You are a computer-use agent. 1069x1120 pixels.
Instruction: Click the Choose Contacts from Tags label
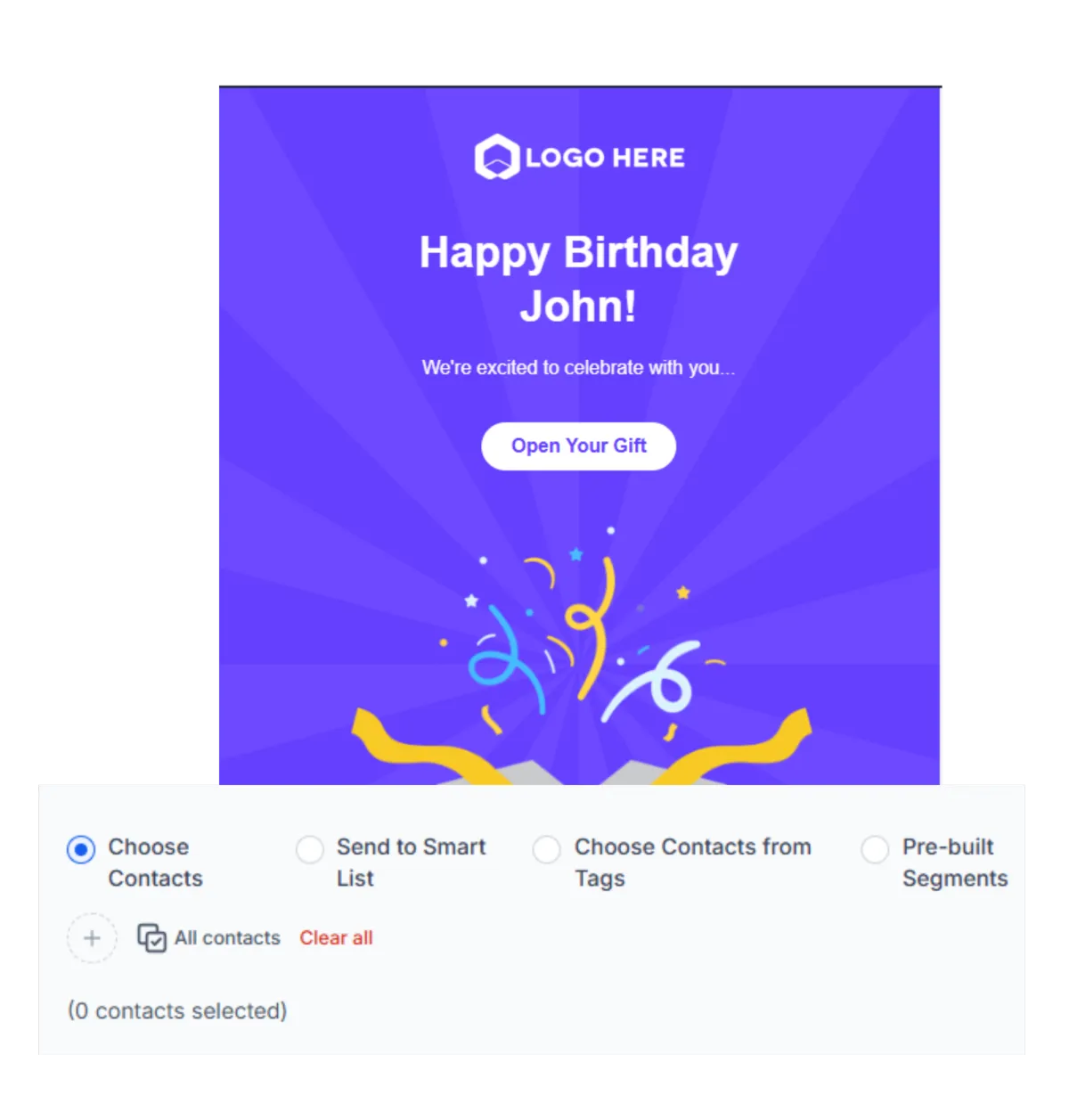[x=693, y=862]
